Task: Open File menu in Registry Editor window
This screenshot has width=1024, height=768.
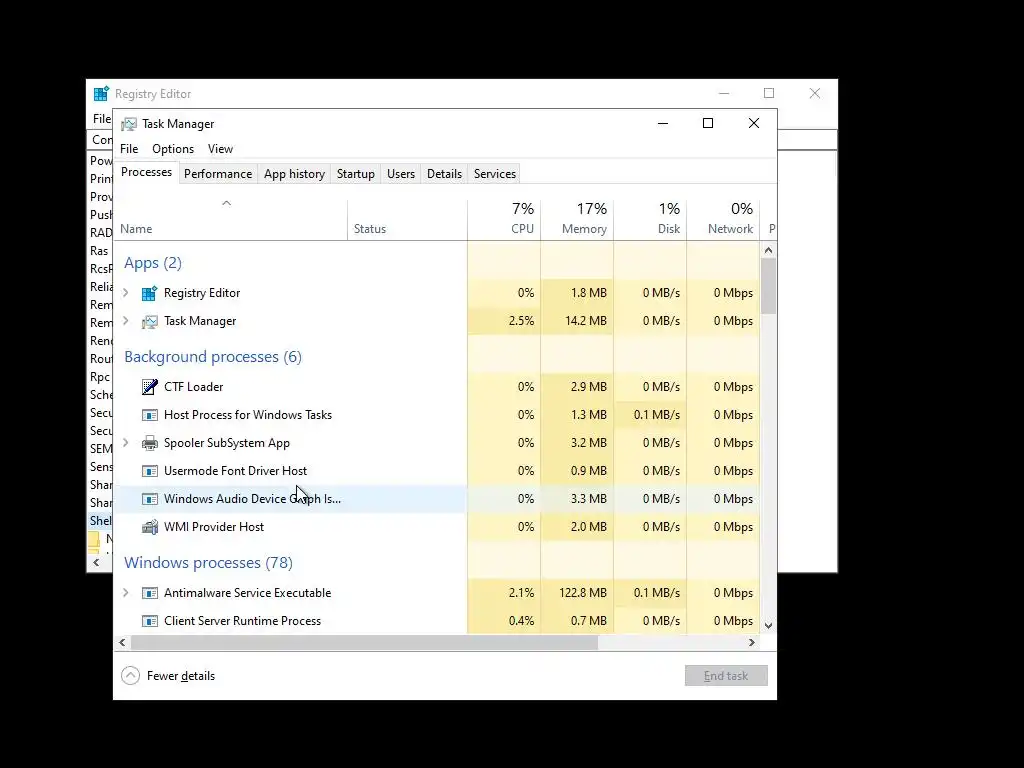Action: pyautogui.click(x=101, y=119)
